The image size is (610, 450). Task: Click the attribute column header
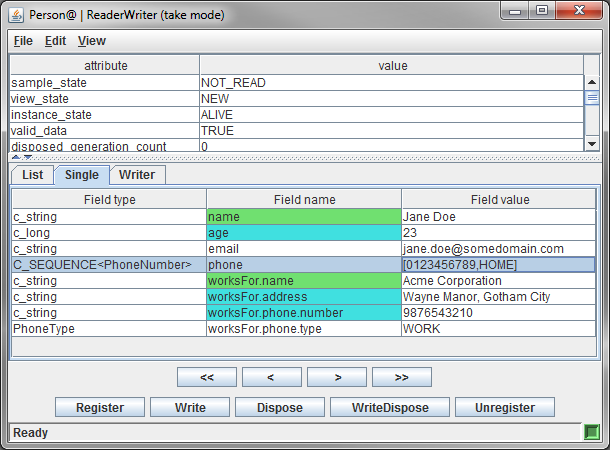105,65
